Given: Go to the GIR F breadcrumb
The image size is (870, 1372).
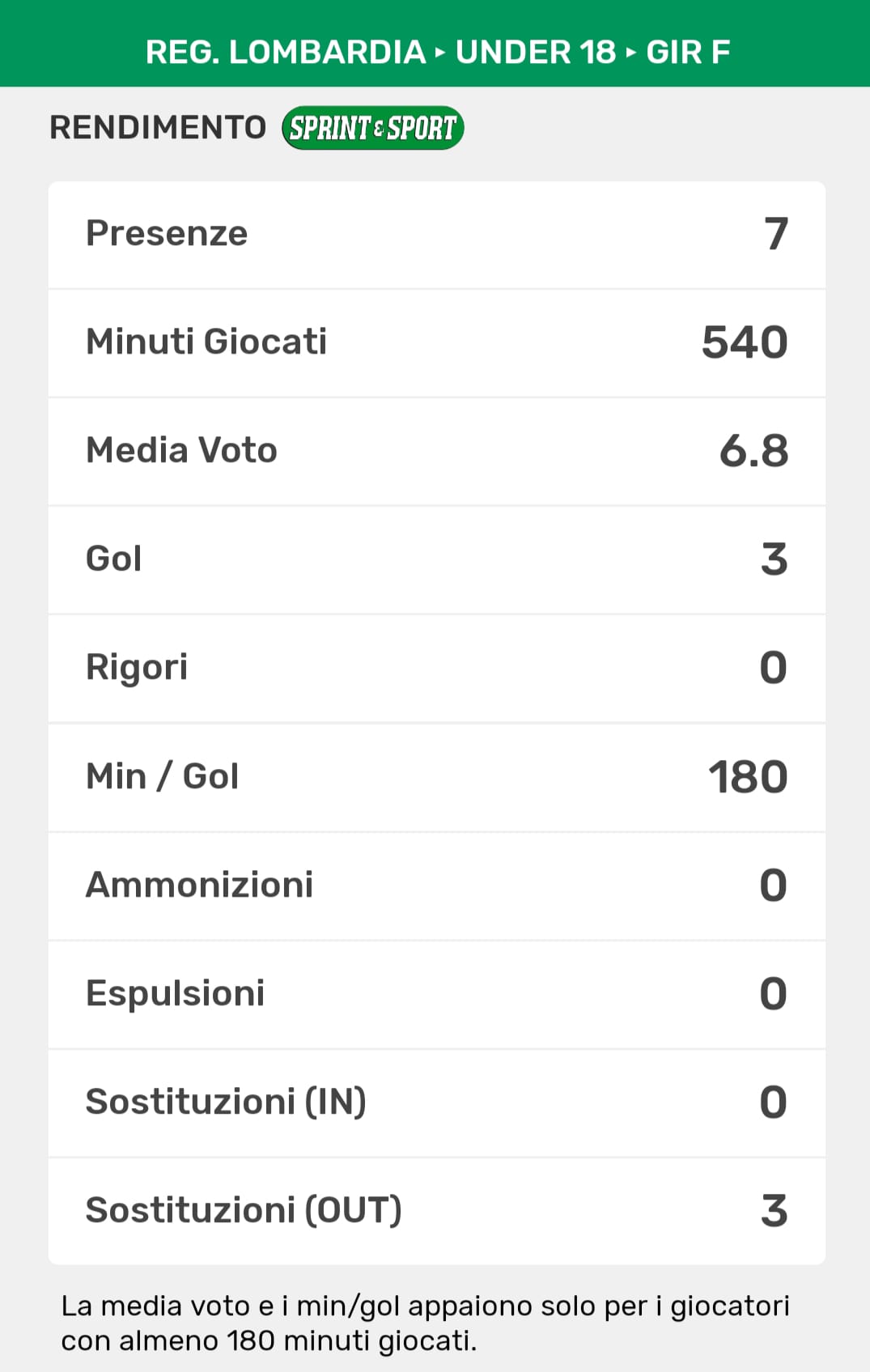Looking at the screenshot, I should [x=688, y=53].
